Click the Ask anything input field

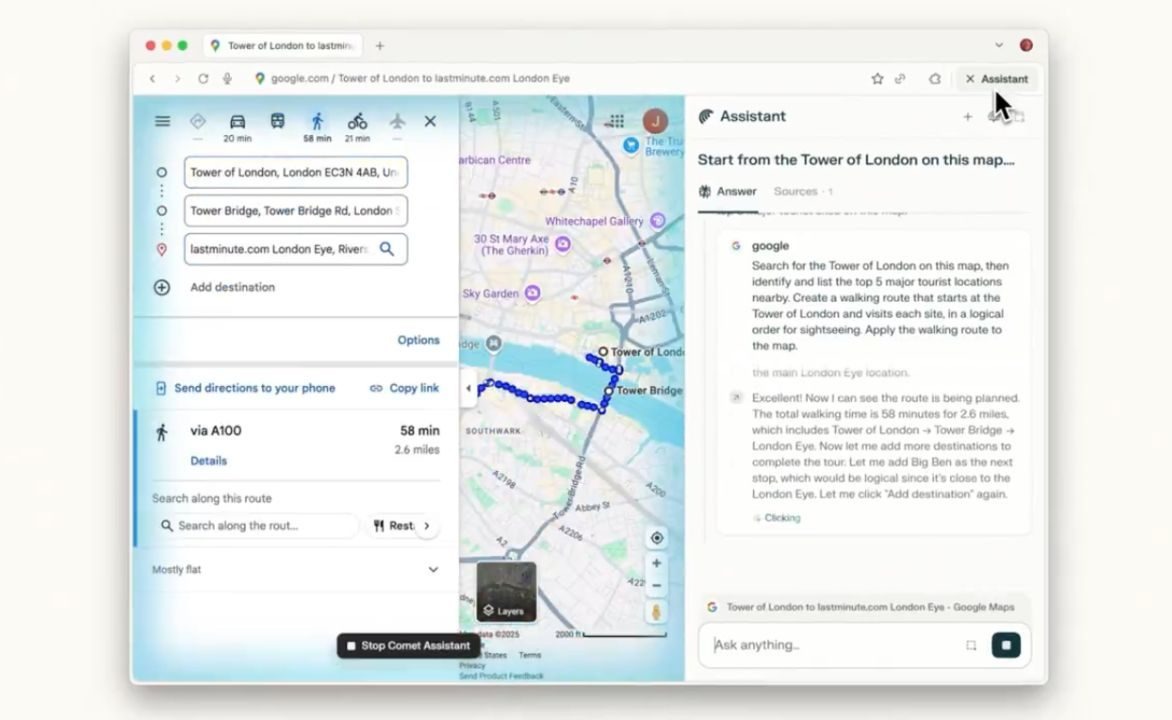point(835,645)
